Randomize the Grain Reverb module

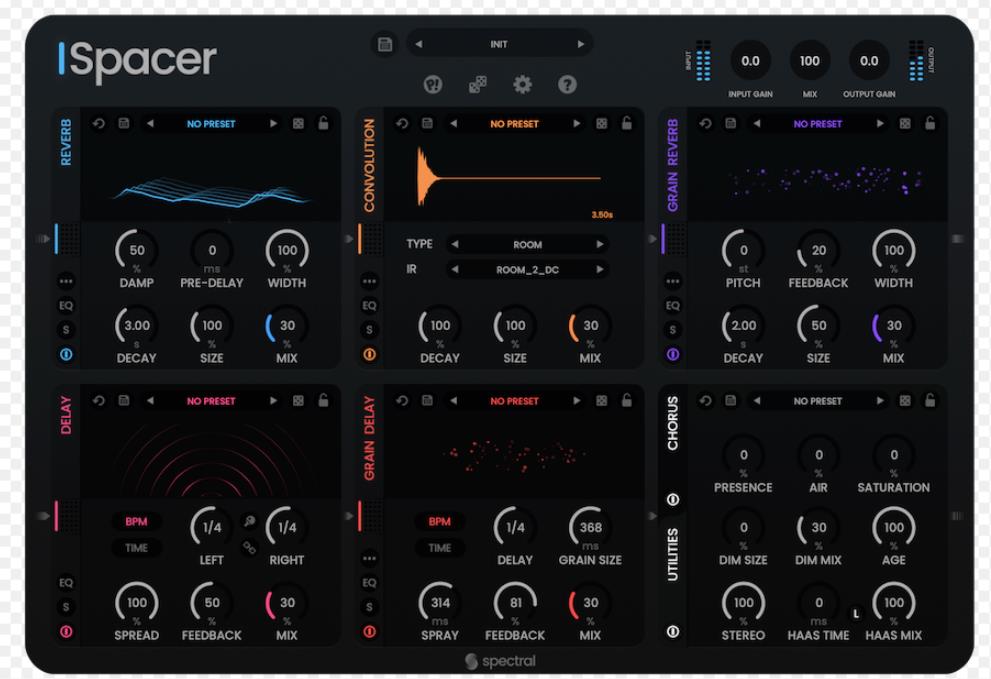point(905,123)
